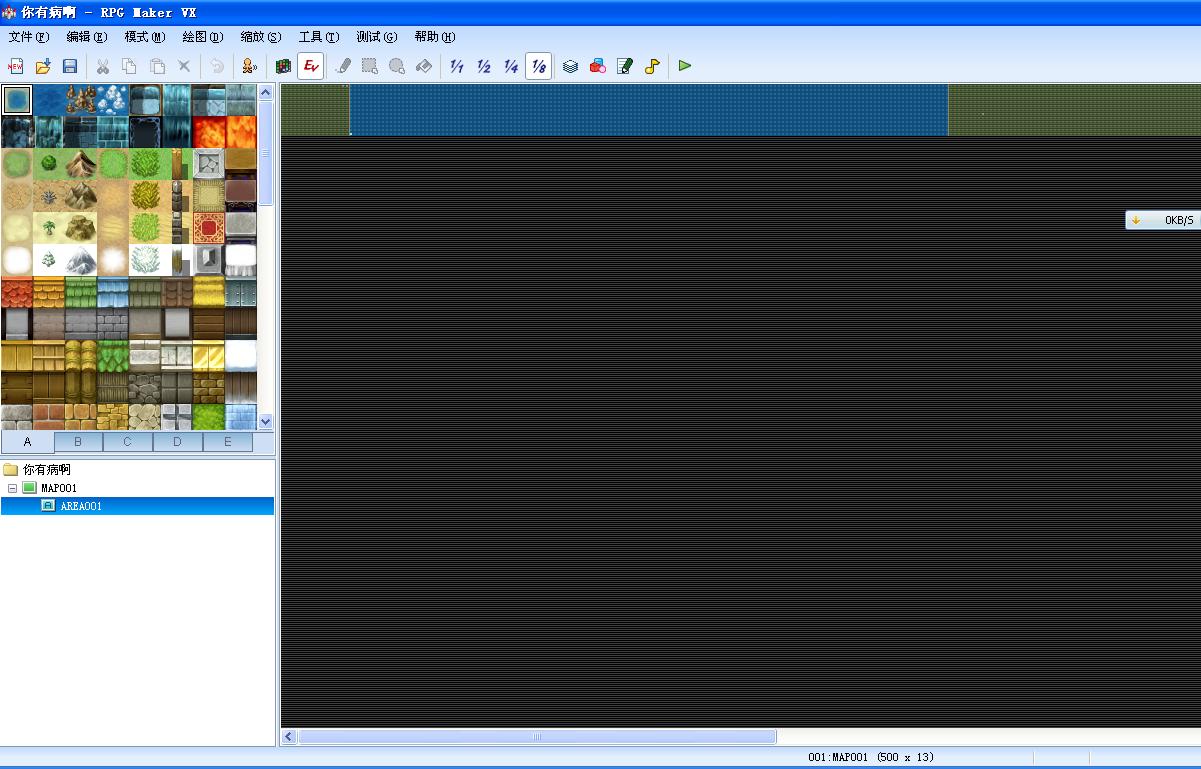The height and width of the screenshot is (769, 1201).
Task: Collapse the MAP001 tree node
Action: coord(12,488)
